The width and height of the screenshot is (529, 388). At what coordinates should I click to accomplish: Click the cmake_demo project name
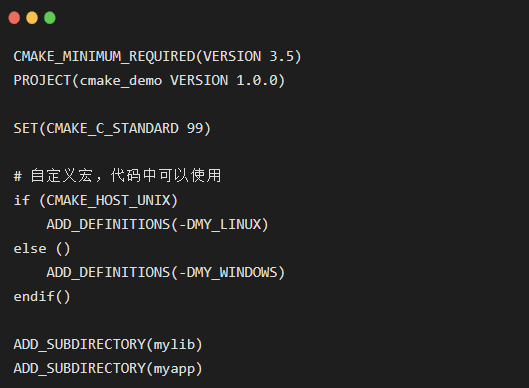pos(121,81)
